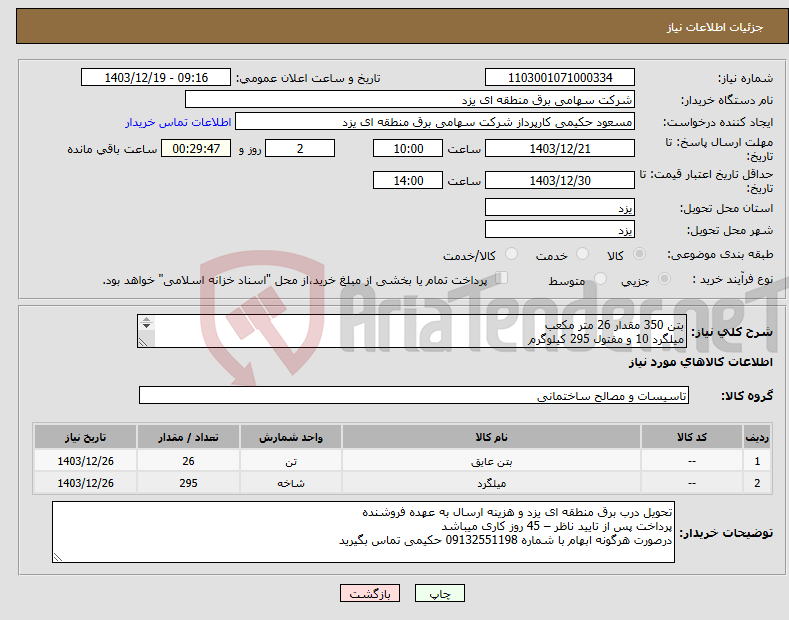Click the تاریخ نیاز column header
Screen dimensions: 789x620
pos(86,437)
